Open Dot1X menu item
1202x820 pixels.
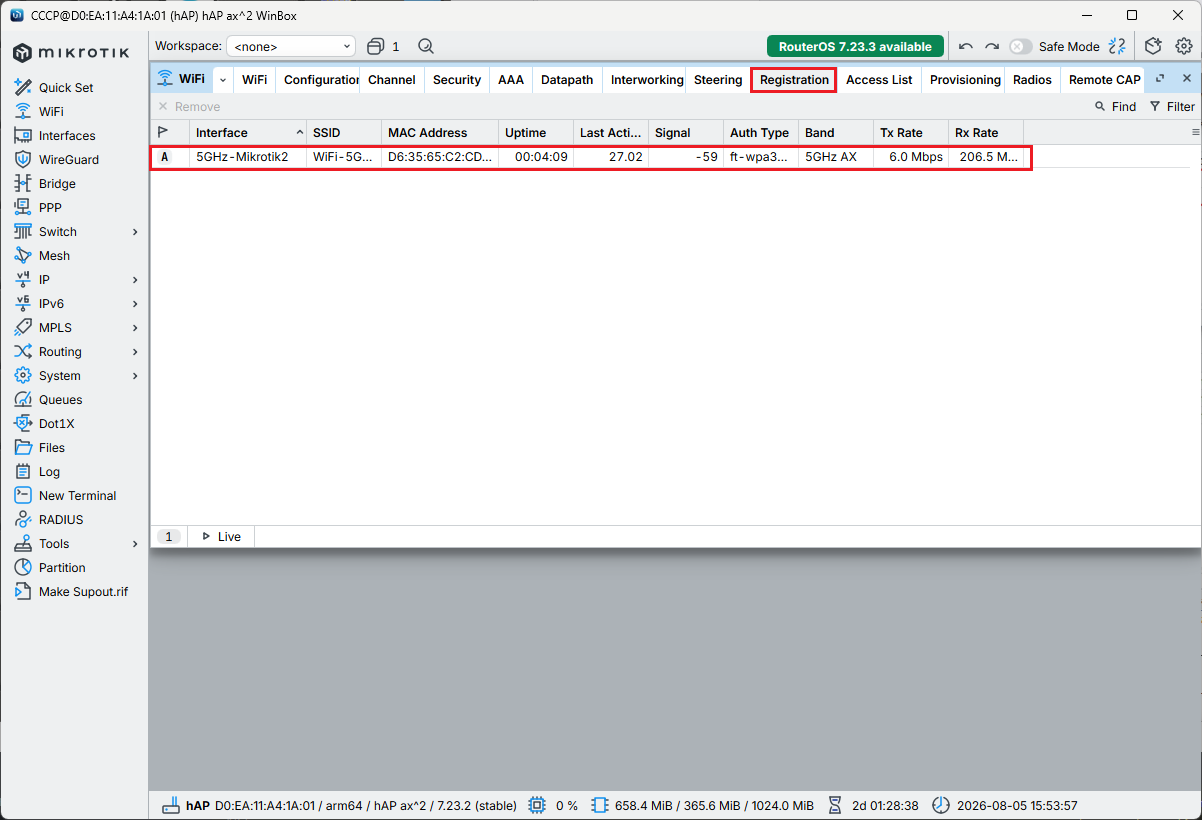(56, 424)
